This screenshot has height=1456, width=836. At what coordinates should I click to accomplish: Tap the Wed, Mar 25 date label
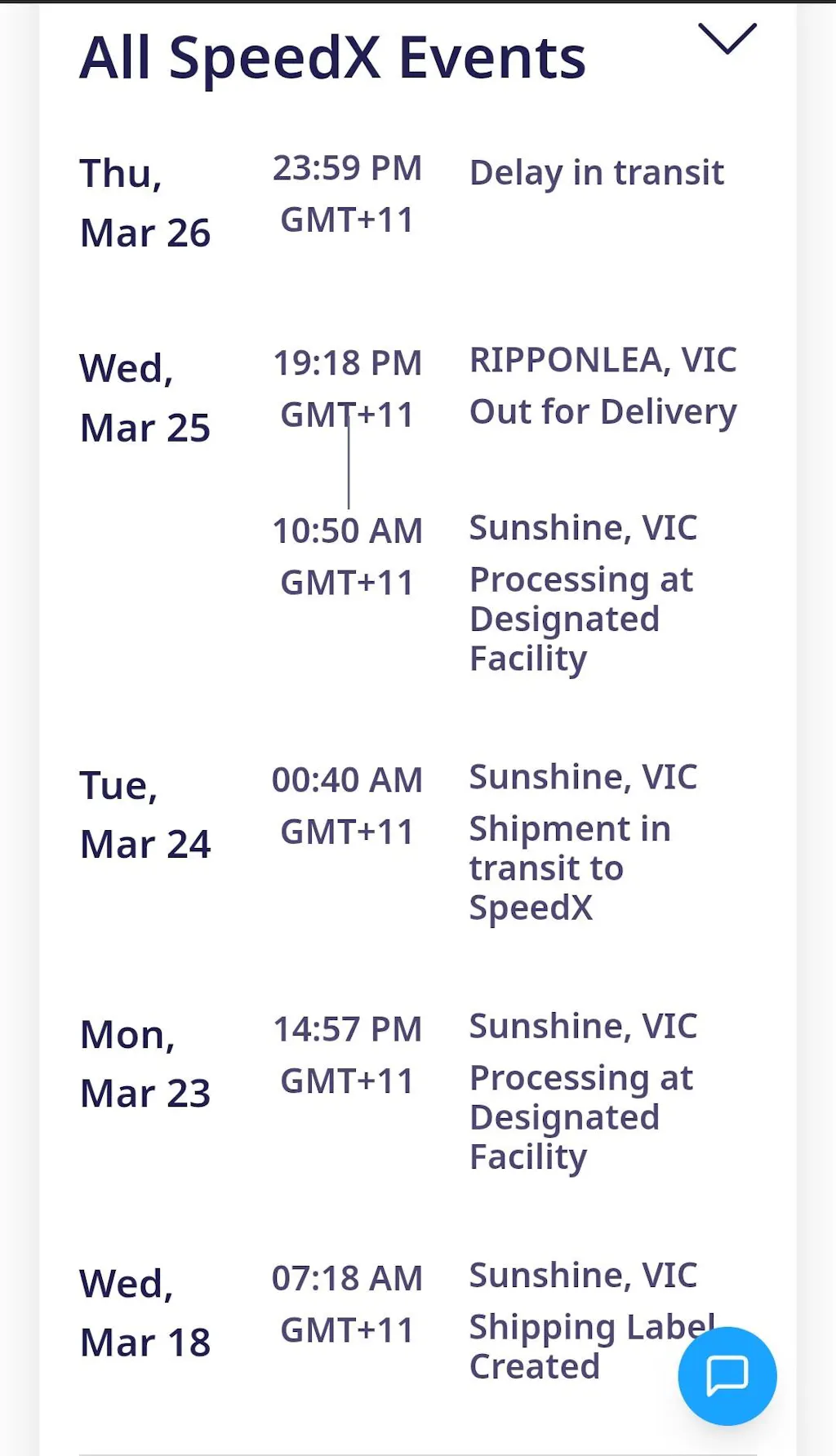(145, 398)
